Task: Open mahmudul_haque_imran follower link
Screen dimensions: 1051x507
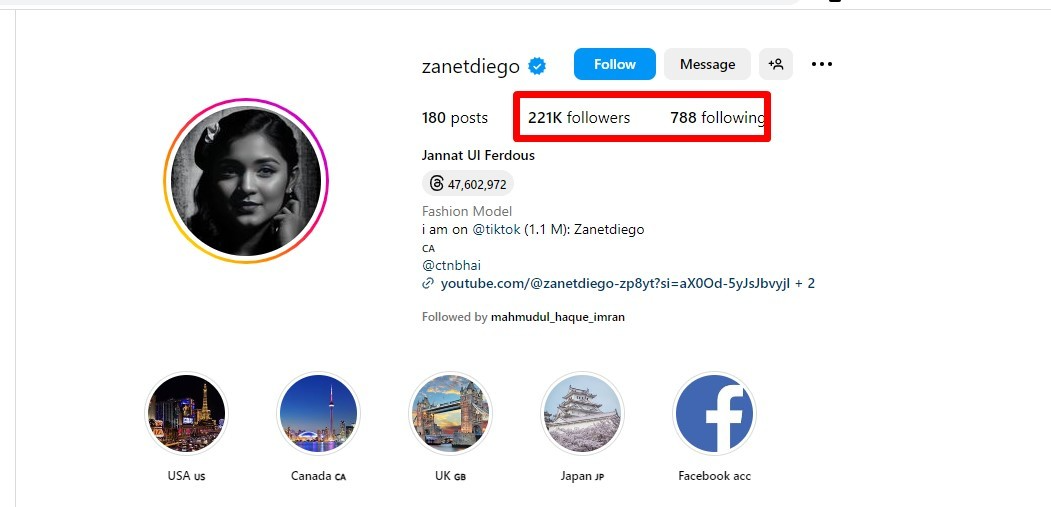Action: tap(558, 317)
